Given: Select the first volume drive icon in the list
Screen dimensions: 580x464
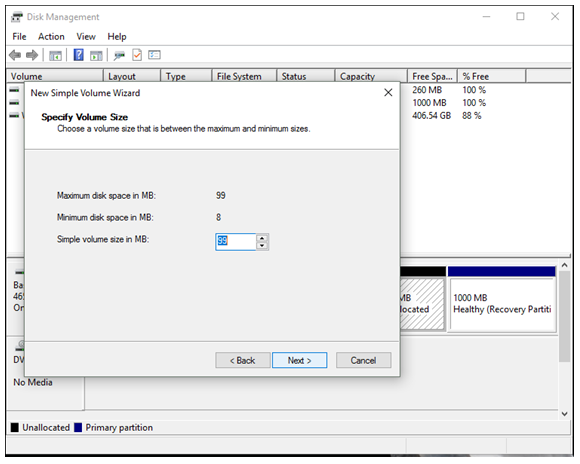Looking at the screenshot, I should [14, 90].
